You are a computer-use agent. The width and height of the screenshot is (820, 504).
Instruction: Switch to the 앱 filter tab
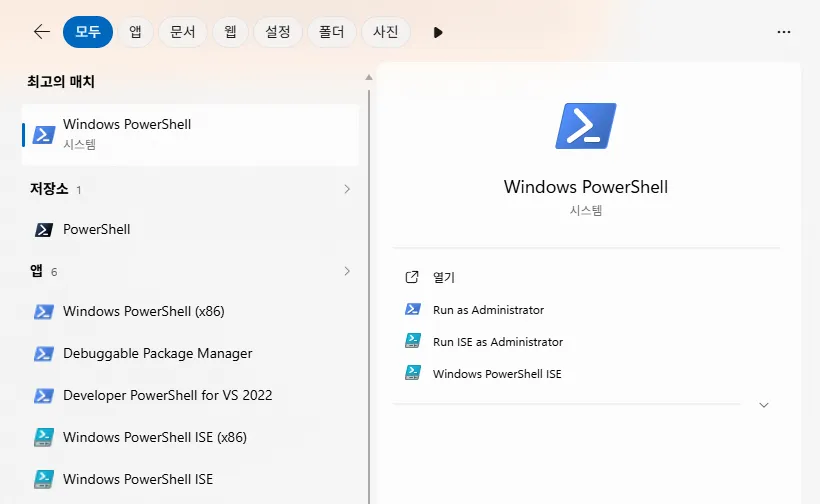135,32
